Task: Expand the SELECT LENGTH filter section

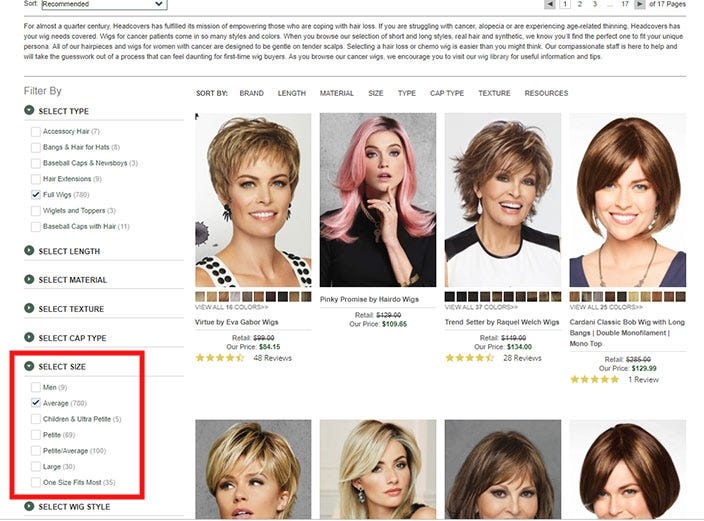Action: tap(69, 252)
